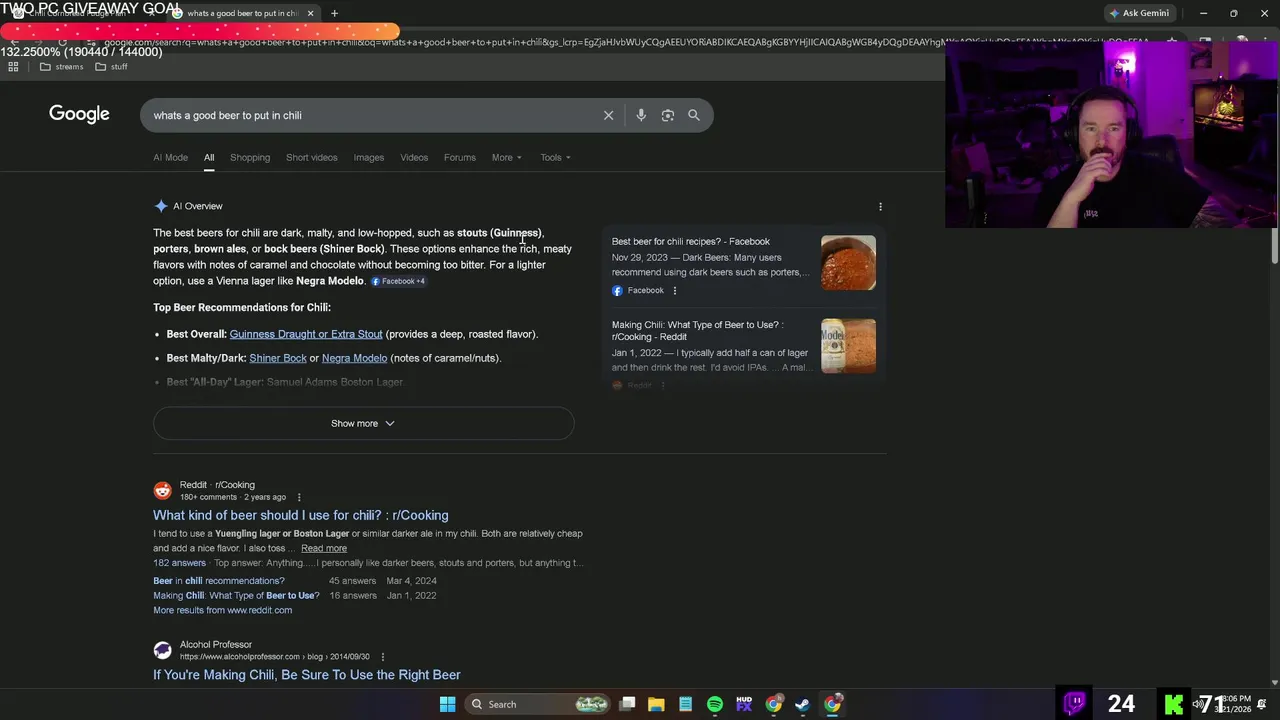This screenshot has height=720, width=1280.
Task: Switch to the Shopping tab
Action: (x=250, y=157)
